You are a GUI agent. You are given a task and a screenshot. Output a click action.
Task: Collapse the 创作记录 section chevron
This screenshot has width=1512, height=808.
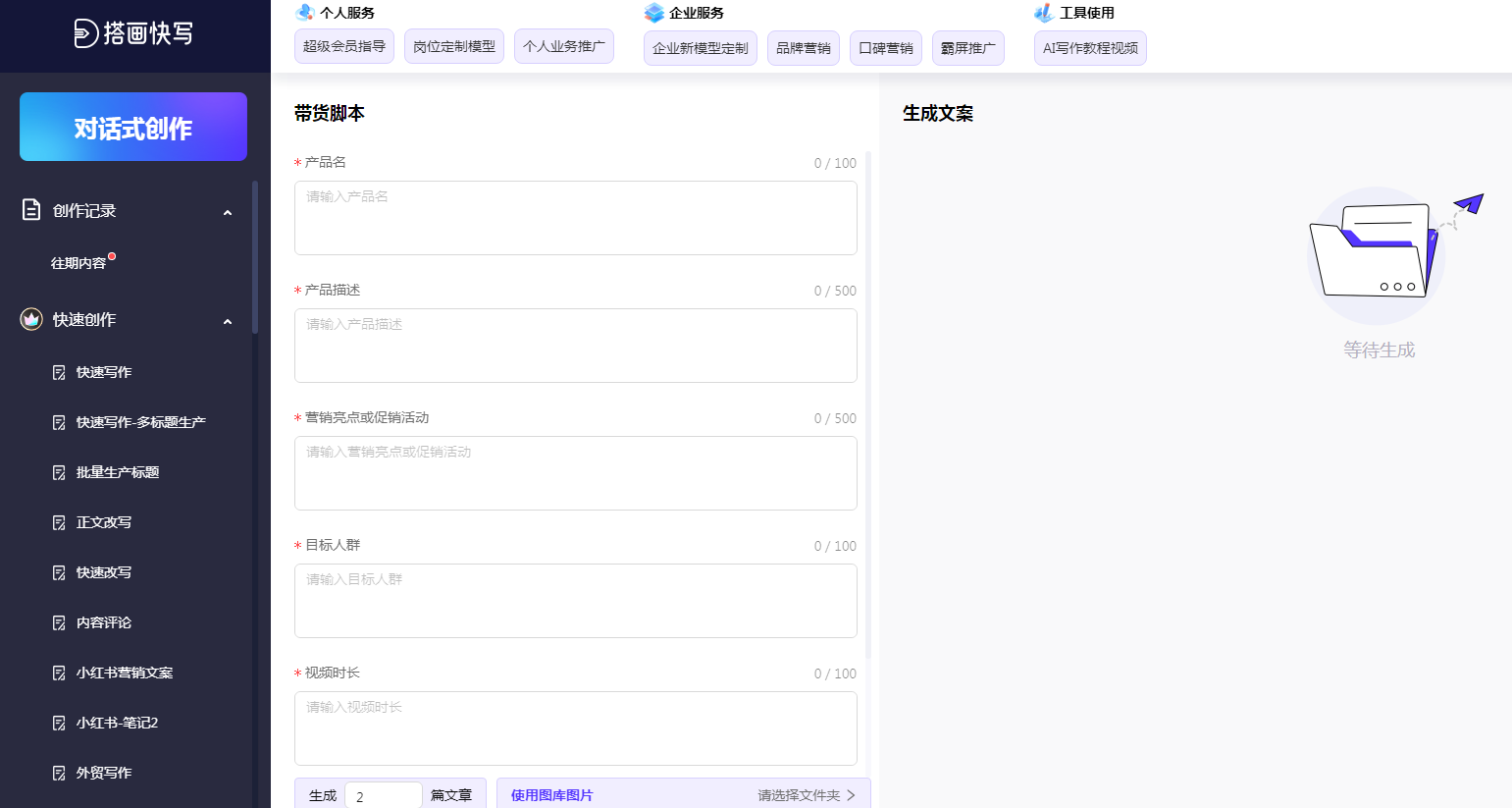(x=228, y=212)
